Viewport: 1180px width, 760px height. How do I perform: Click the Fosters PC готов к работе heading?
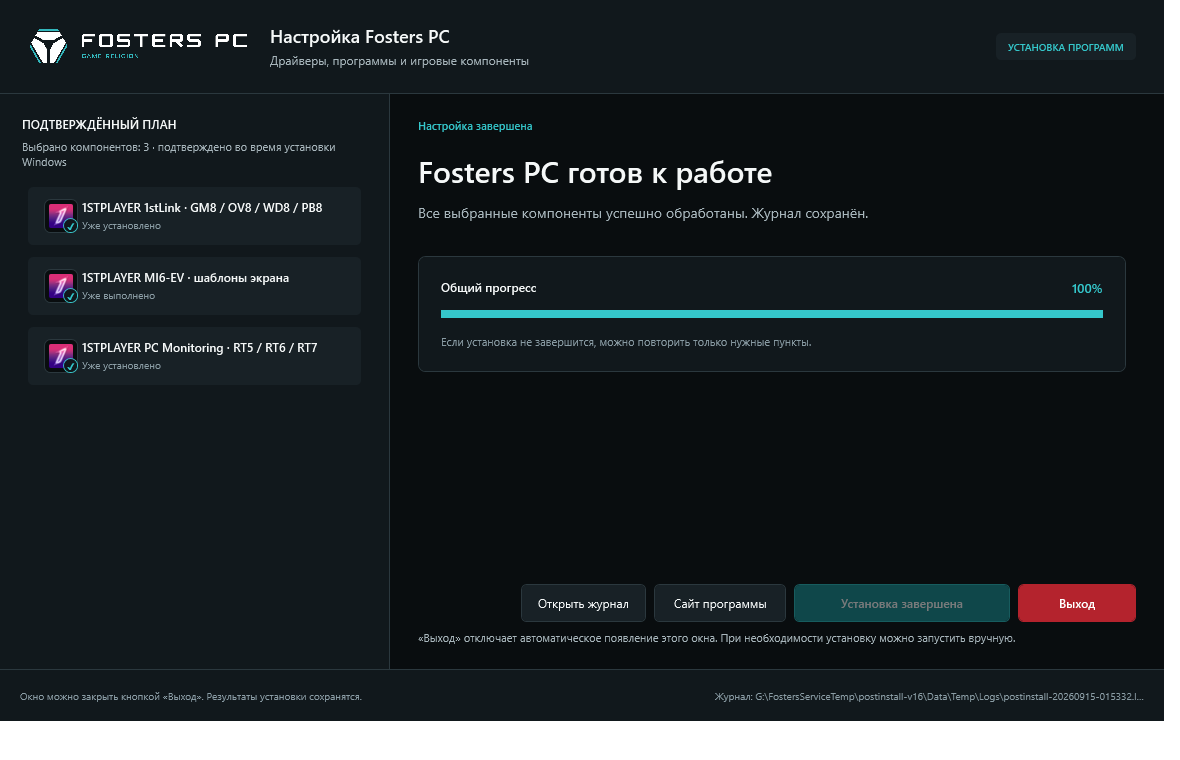pyautogui.click(x=595, y=173)
